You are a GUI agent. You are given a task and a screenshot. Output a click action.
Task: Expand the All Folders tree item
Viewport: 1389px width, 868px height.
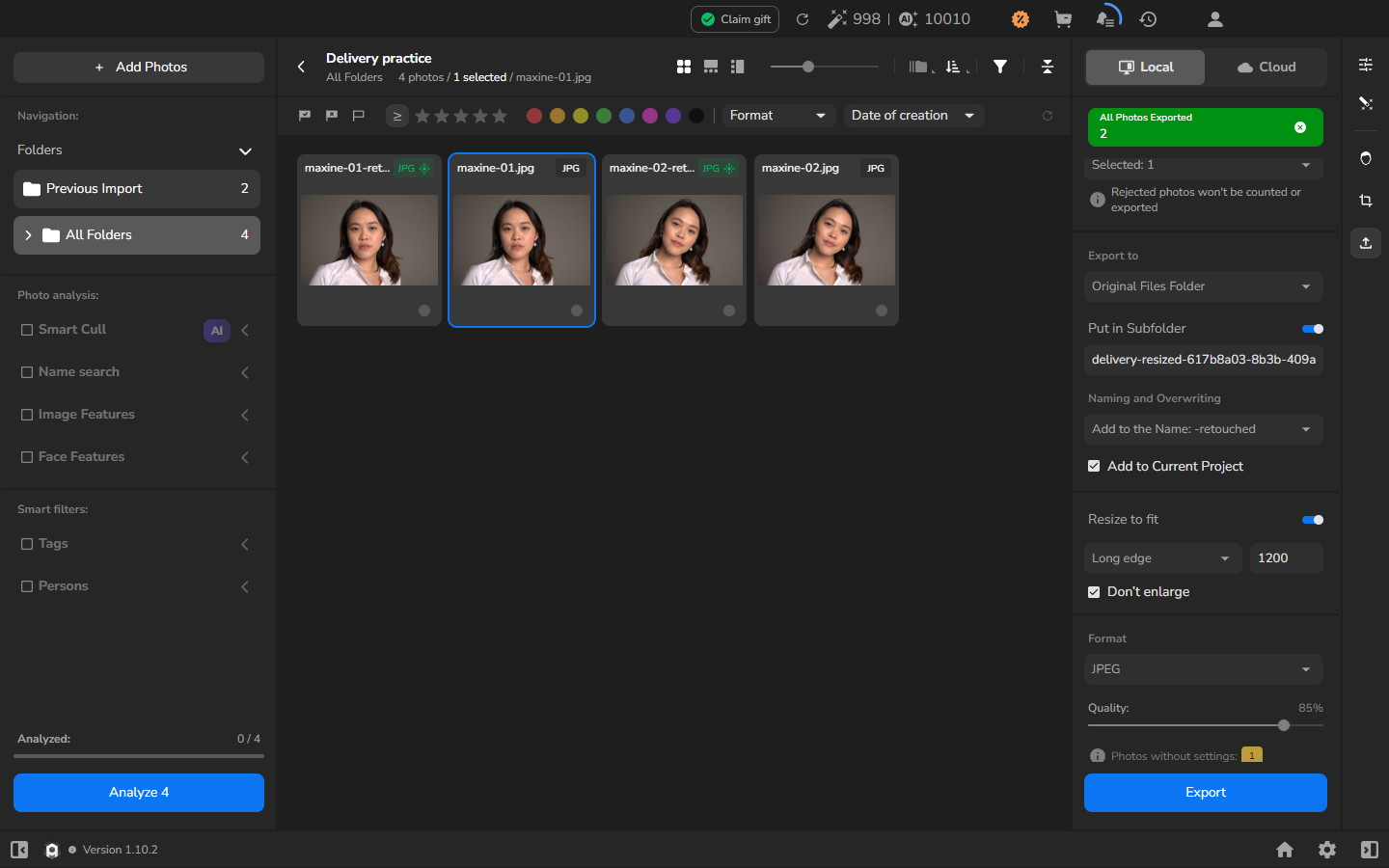click(28, 235)
